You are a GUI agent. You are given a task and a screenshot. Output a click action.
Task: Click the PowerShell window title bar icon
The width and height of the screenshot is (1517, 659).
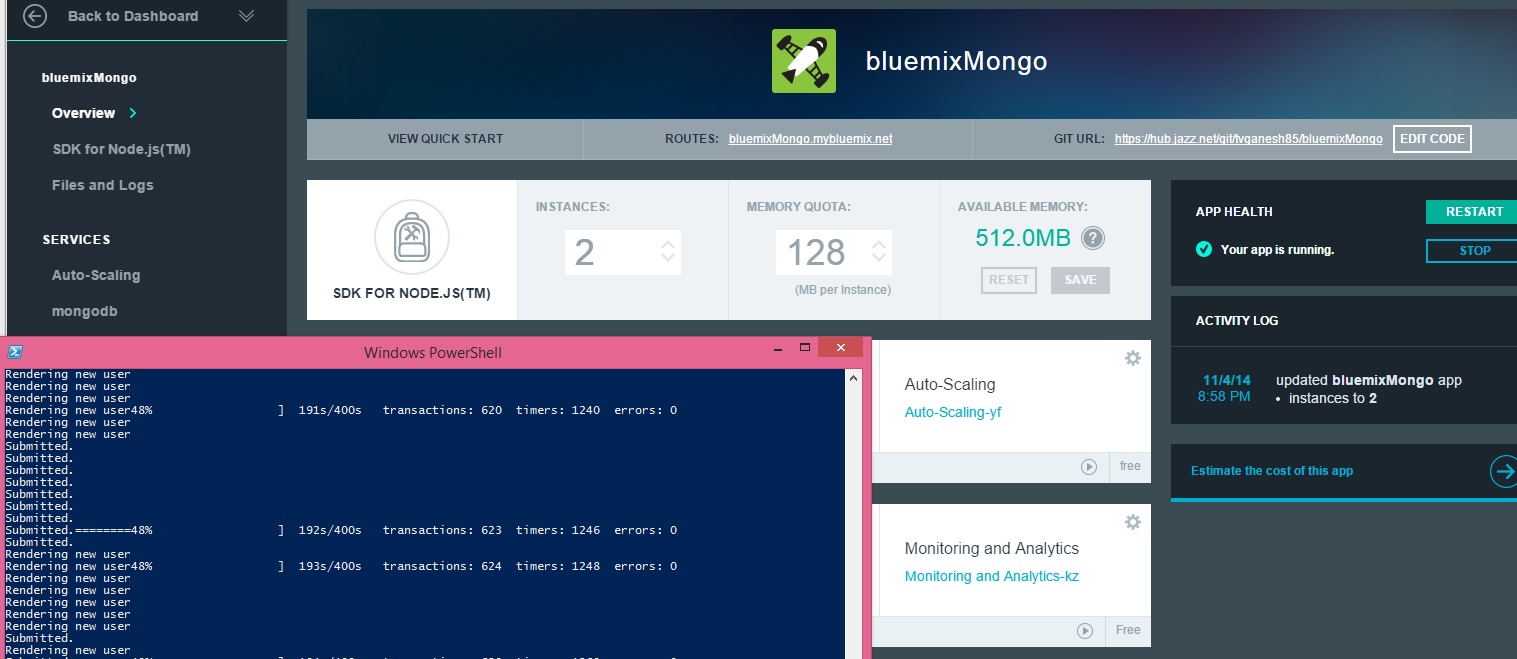pyautogui.click(x=15, y=352)
